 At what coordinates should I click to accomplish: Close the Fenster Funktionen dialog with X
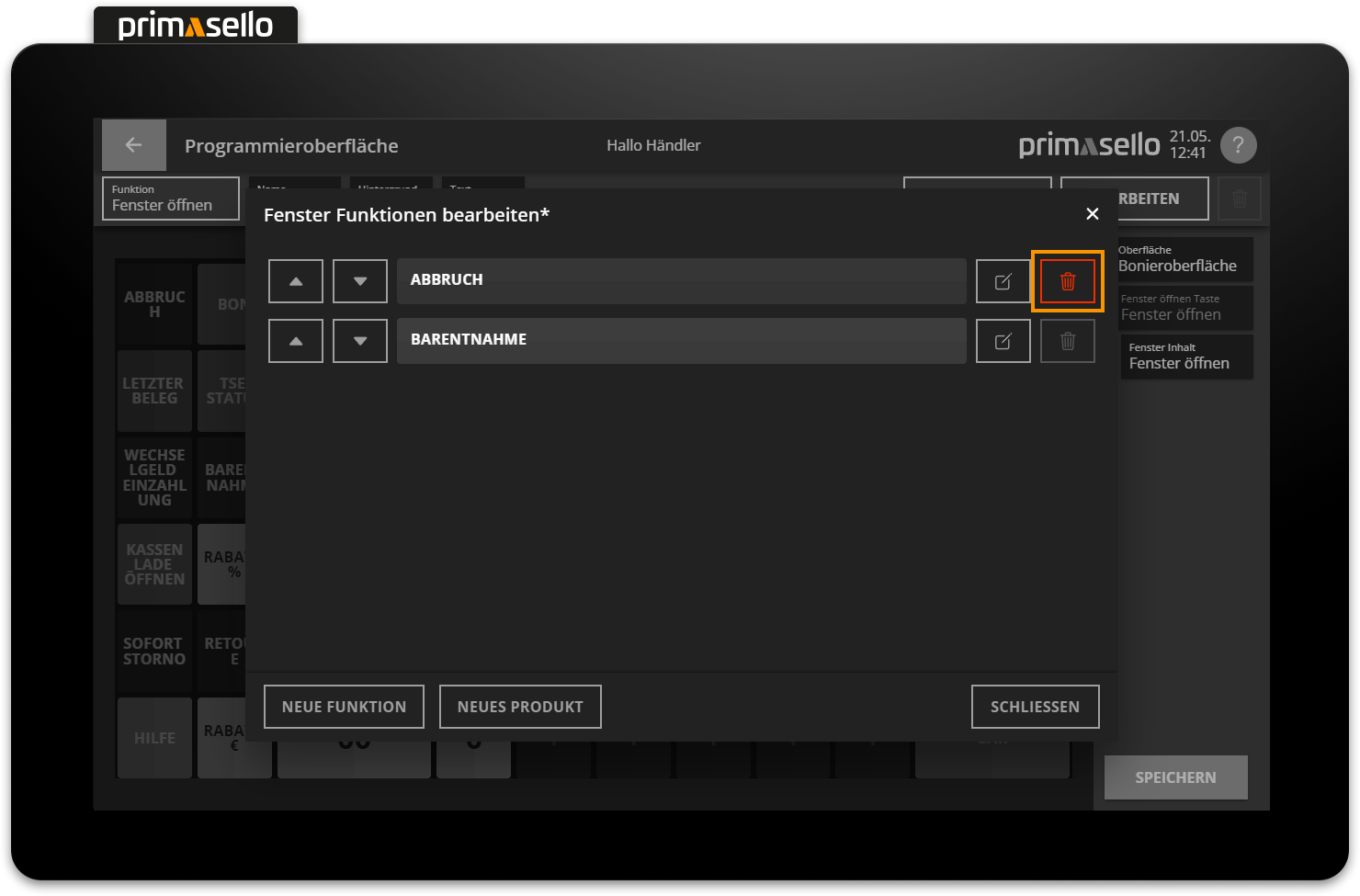[1092, 214]
